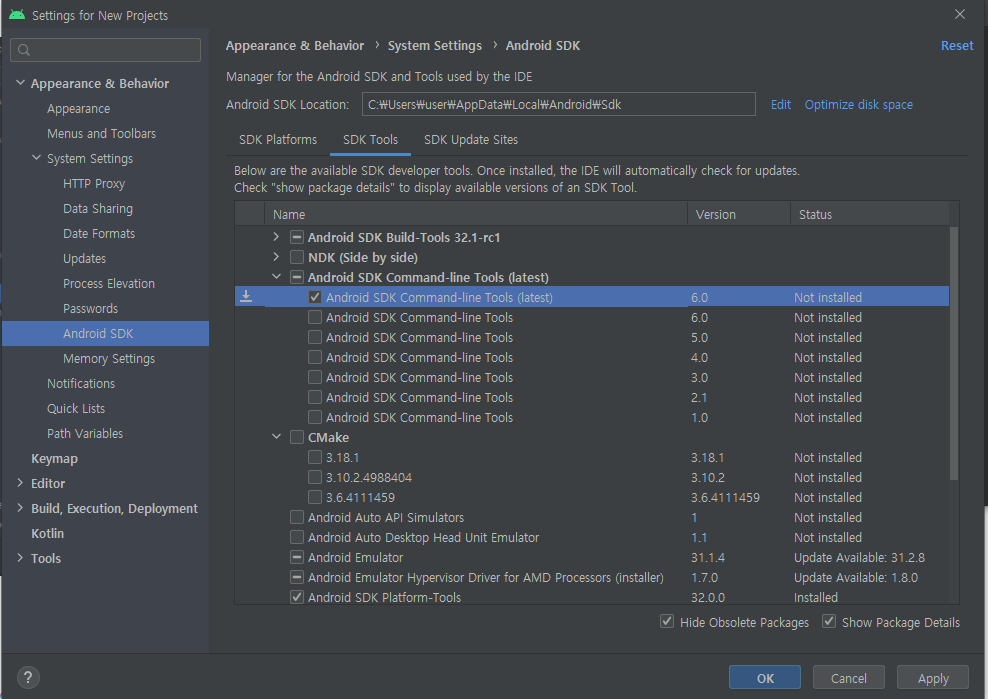Open Passwords settings page
The width and height of the screenshot is (988, 699).
[x=90, y=308]
